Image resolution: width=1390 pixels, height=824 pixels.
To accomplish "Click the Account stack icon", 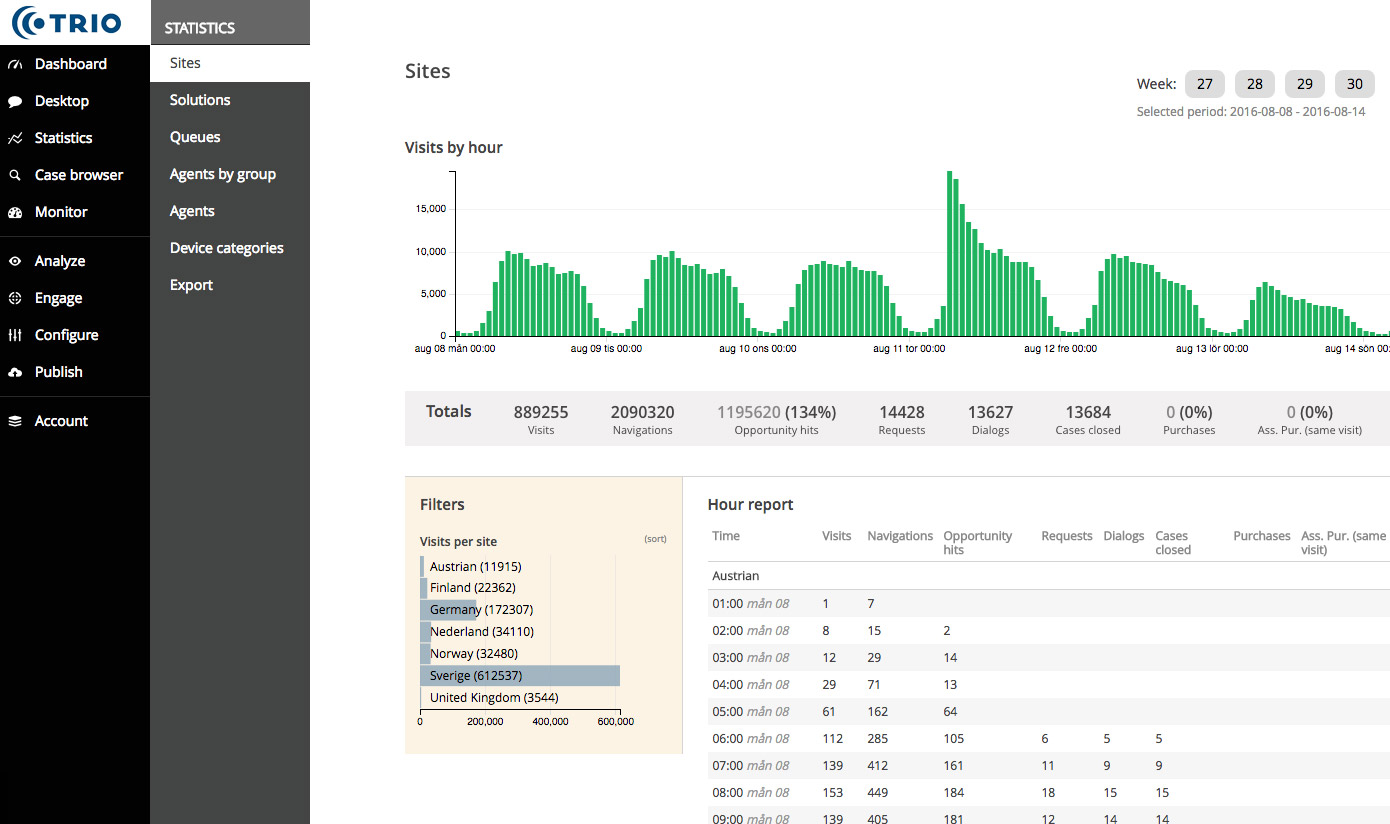I will click(x=15, y=421).
